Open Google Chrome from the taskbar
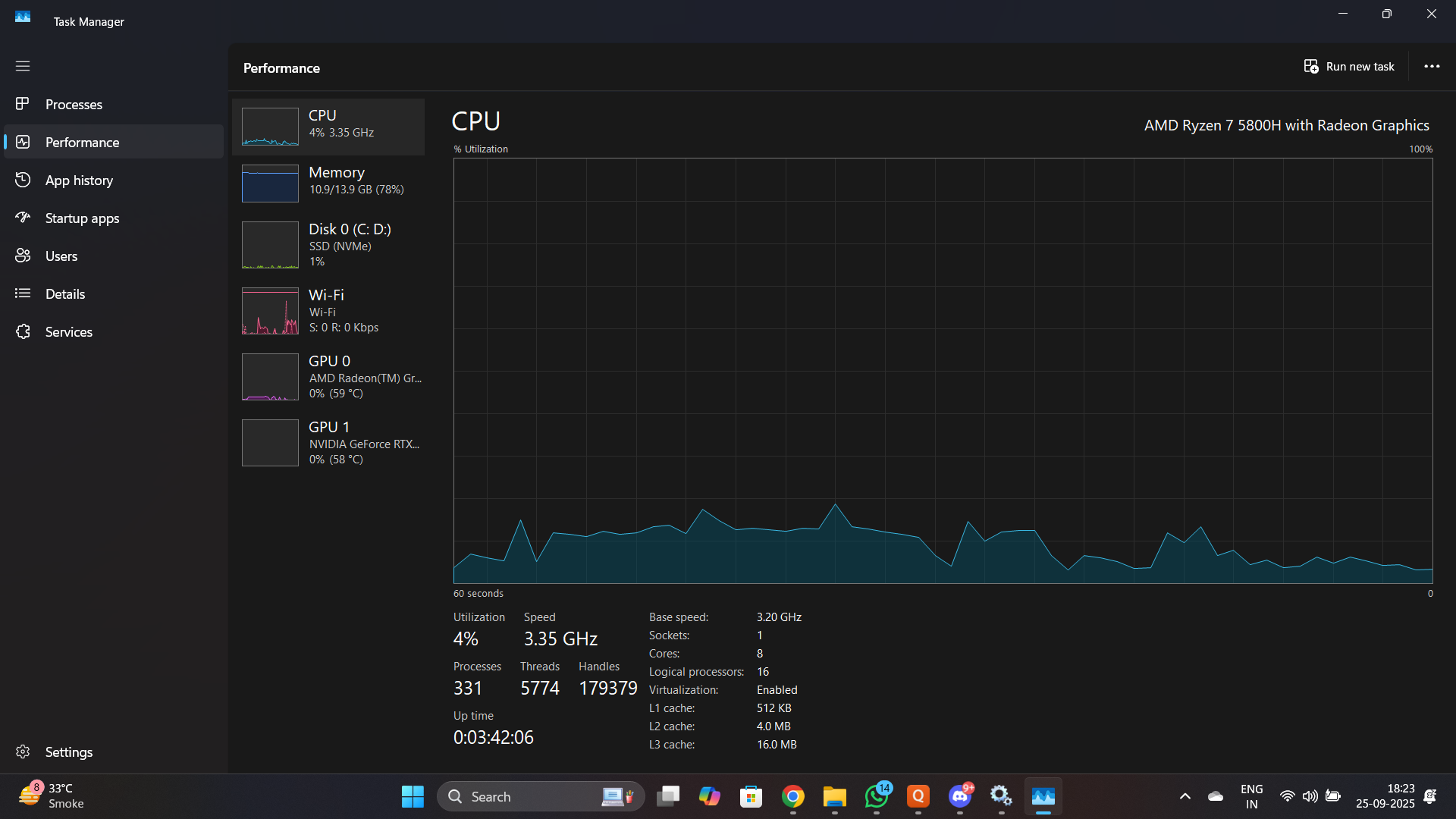The width and height of the screenshot is (1456, 819). pyautogui.click(x=793, y=796)
